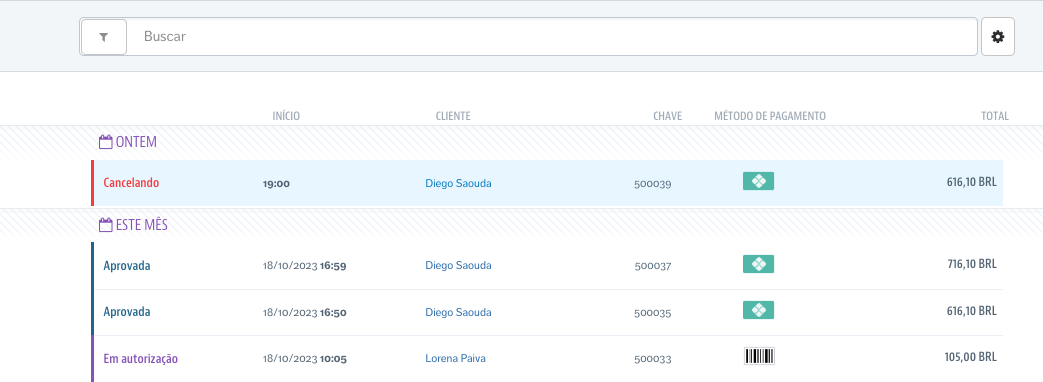
Task: Click payment method icon for order 500037
Action: pyautogui.click(x=758, y=264)
